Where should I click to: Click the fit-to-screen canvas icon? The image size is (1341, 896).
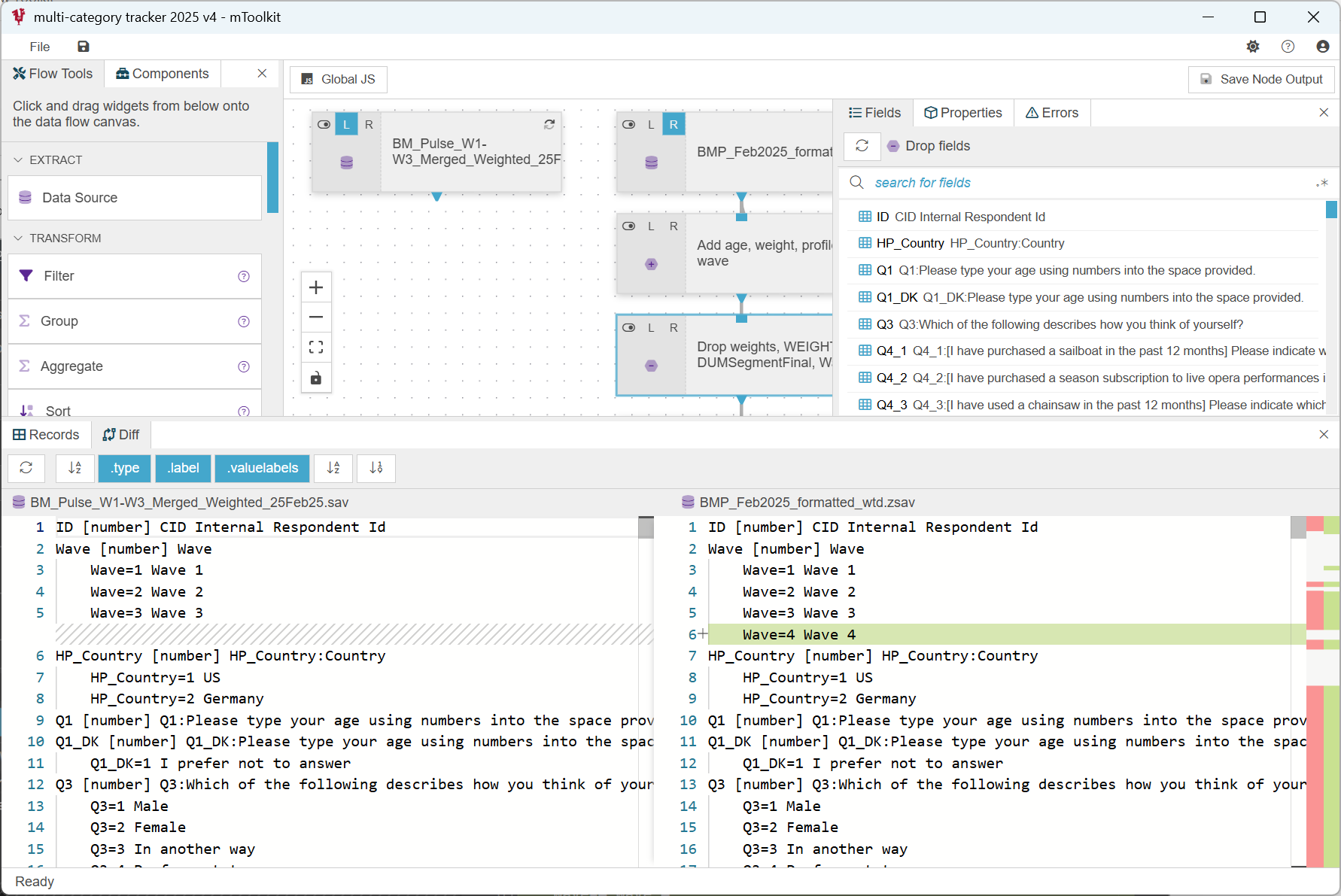[316, 348]
